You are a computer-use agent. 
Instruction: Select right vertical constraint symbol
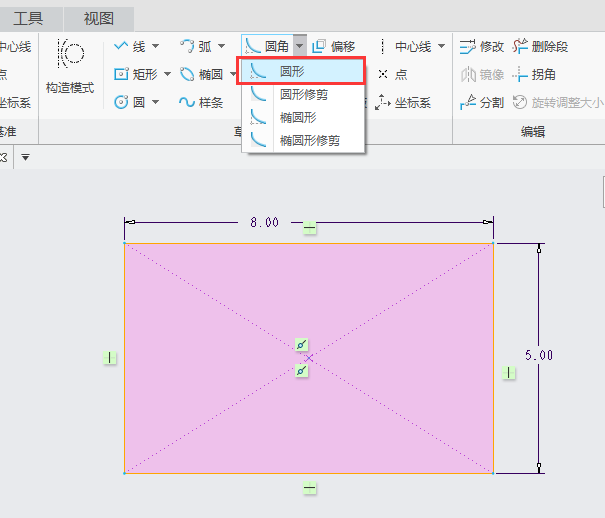coord(509,373)
